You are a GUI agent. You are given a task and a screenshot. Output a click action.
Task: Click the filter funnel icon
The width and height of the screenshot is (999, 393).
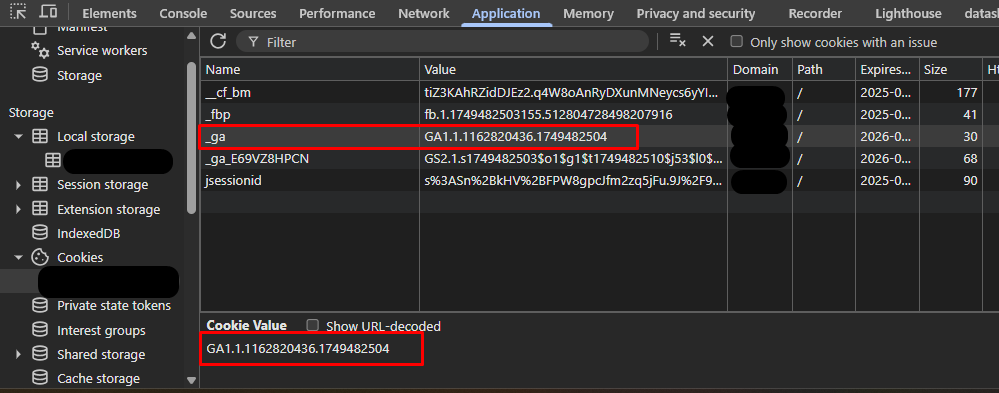click(254, 42)
